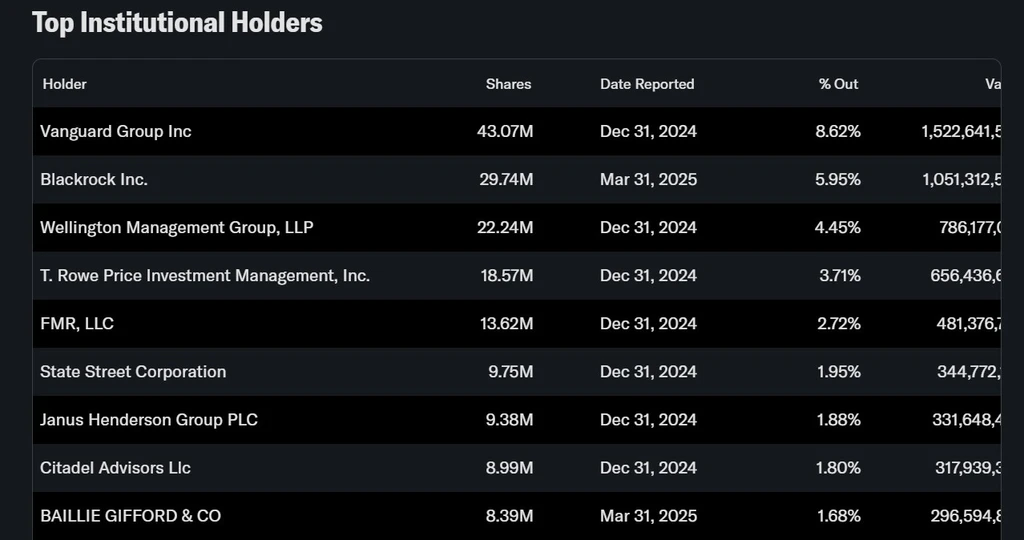The image size is (1024, 540).
Task: Click T. Rowe Price Investment Management, Inc.
Action: click(x=205, y=275)
